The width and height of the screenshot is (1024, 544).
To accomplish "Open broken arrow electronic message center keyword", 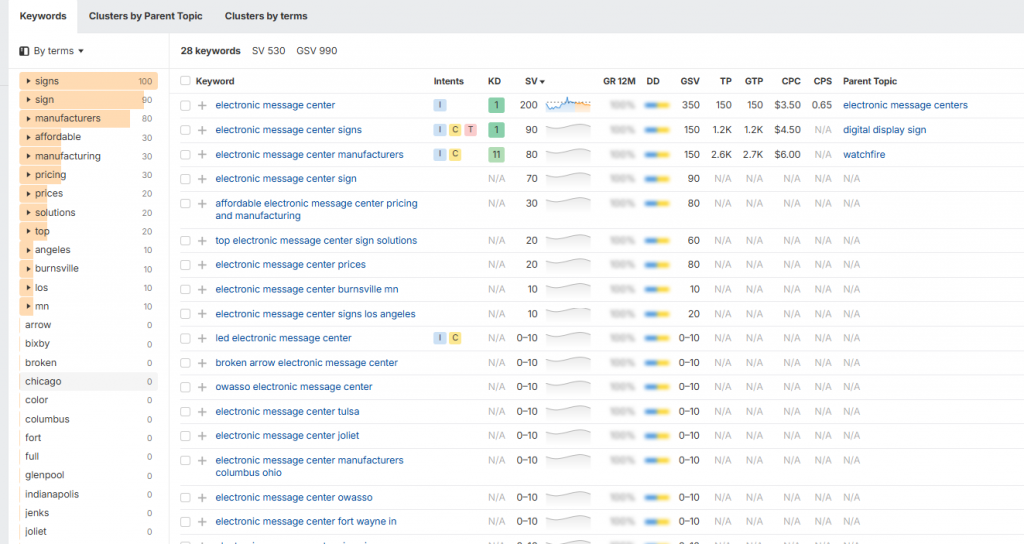I will click(x=306, y=363).
